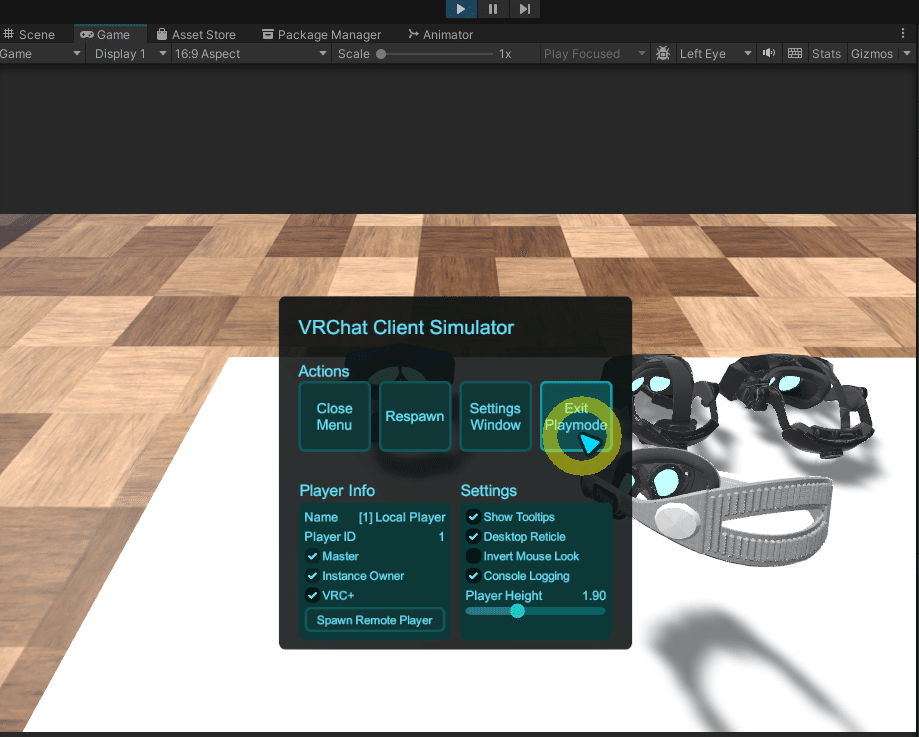Open the Game view mode dropdown
919x737 pixels.
click(x=41, y=54)
